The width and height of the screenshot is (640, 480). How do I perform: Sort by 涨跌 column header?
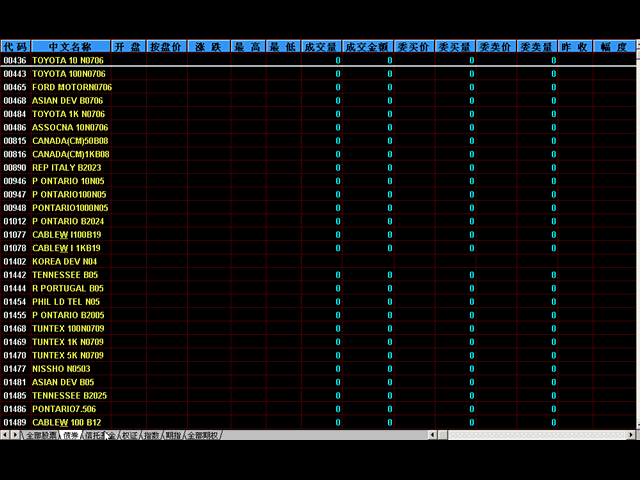point(209,47)
